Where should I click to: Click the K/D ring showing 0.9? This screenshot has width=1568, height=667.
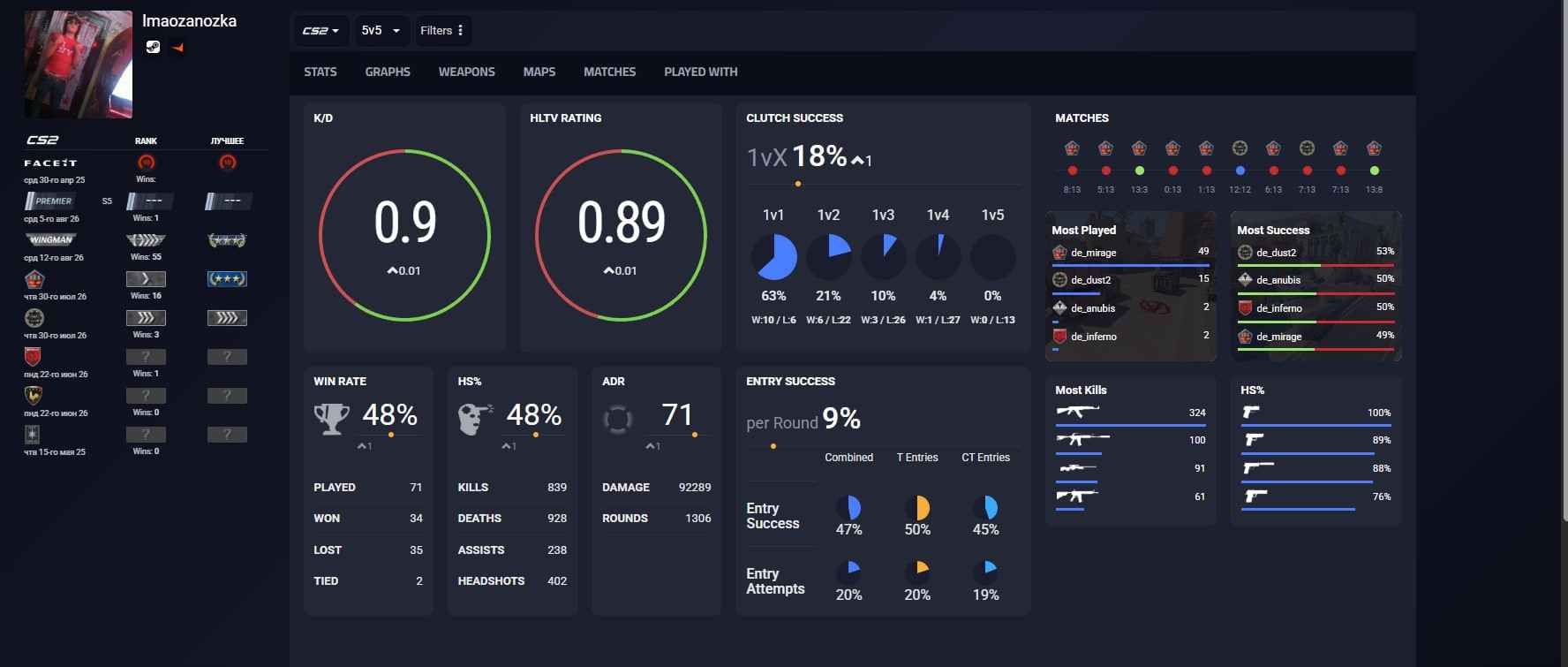point(405,235)
